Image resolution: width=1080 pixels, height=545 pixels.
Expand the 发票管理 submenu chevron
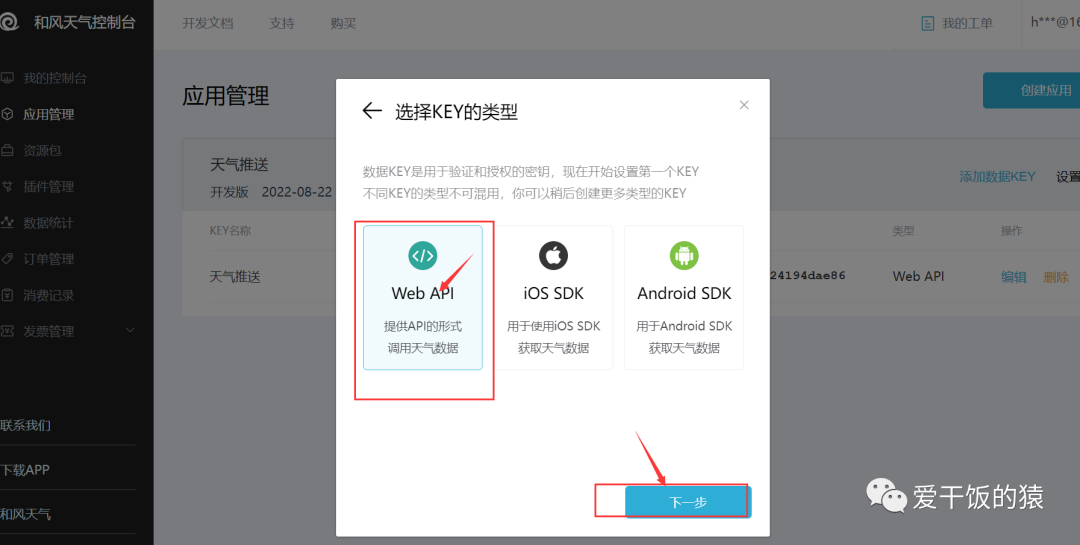(x=131, y=331)
